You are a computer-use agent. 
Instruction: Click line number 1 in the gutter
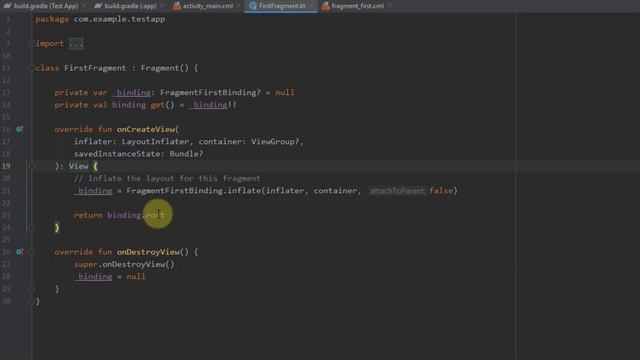click(x=8, y=19)
